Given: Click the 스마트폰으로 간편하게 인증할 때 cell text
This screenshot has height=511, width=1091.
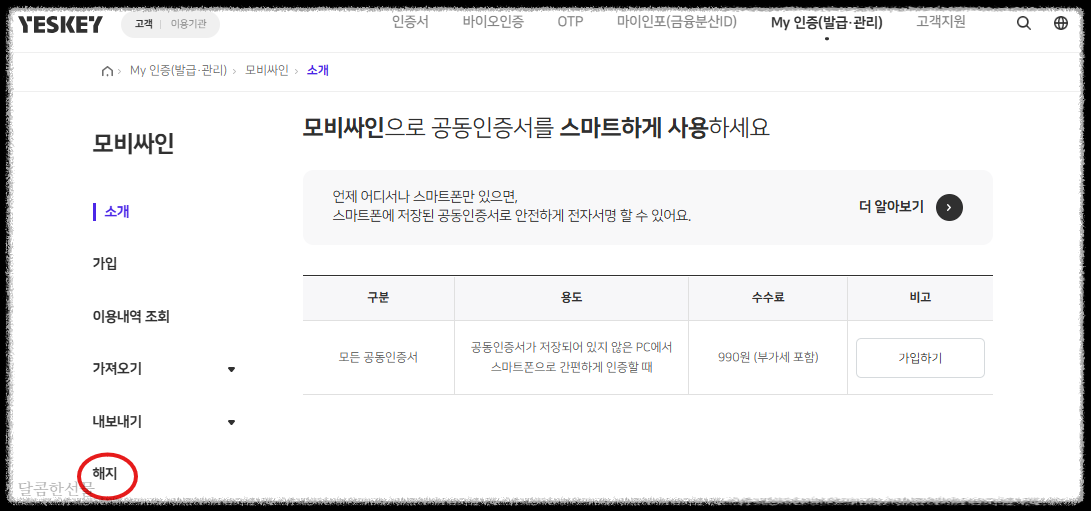Looking at the screenshot, I should click(571, 368).
